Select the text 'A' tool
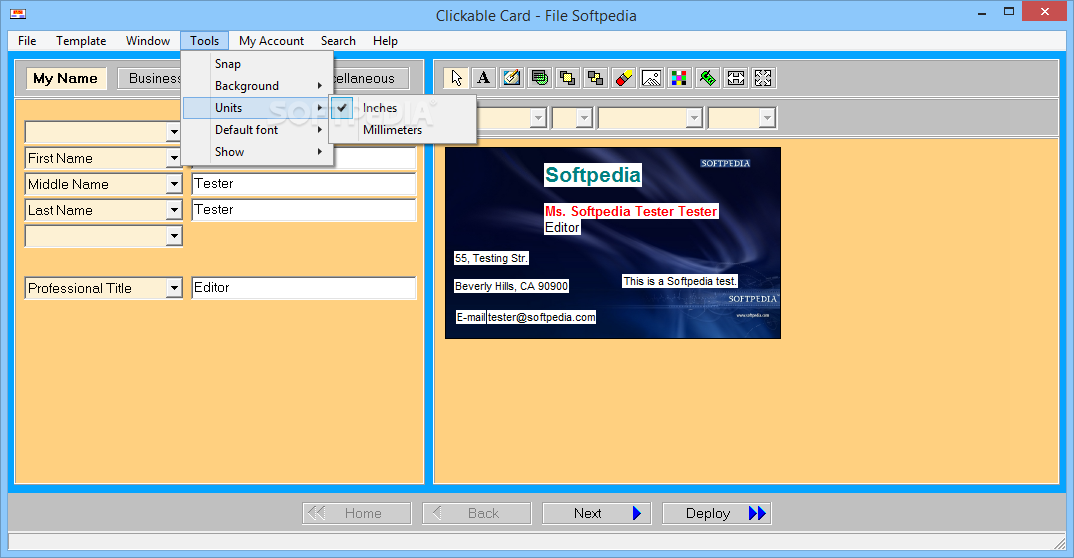Viewport: 1074px width, 558px height. point(484,78)
